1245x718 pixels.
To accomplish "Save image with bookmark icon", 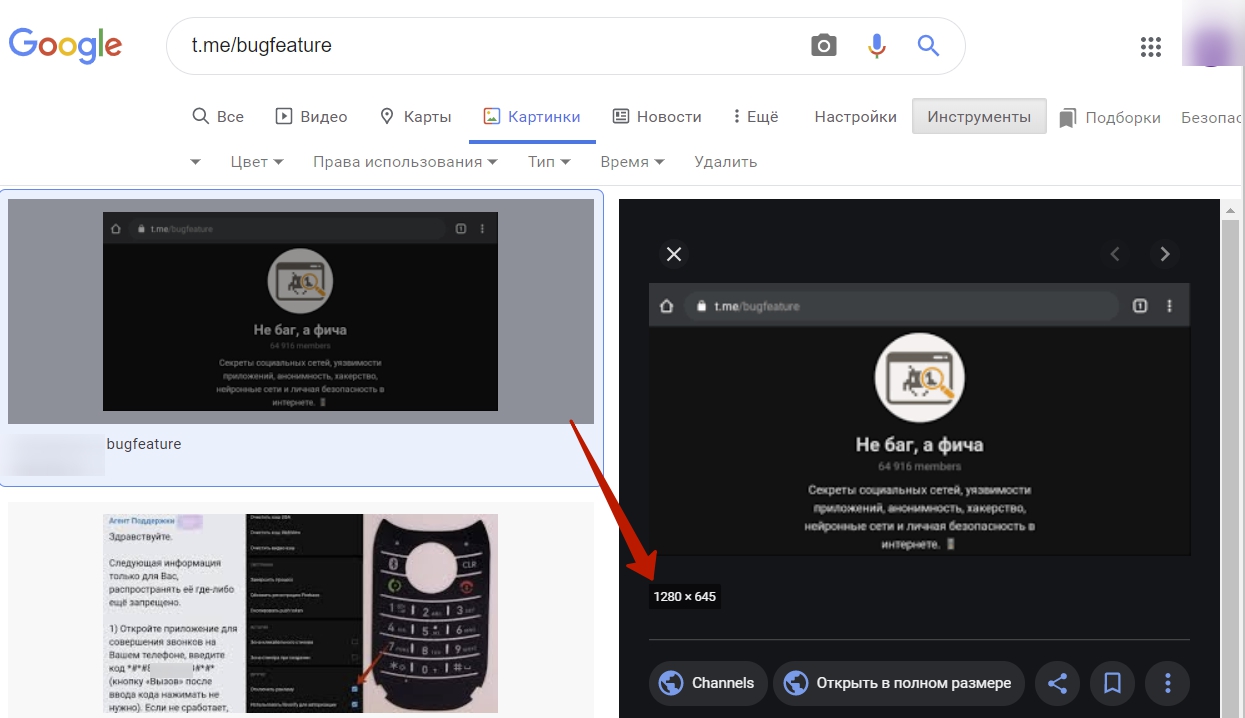I will click(1112, 684).
